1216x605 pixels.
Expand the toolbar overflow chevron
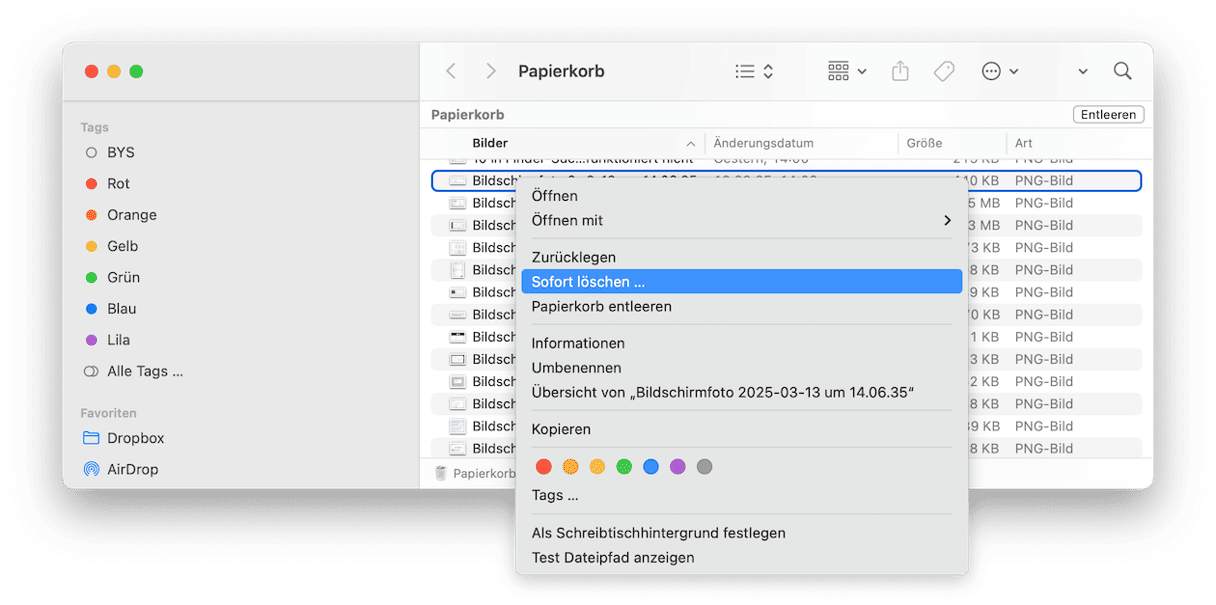[1083, 72]
